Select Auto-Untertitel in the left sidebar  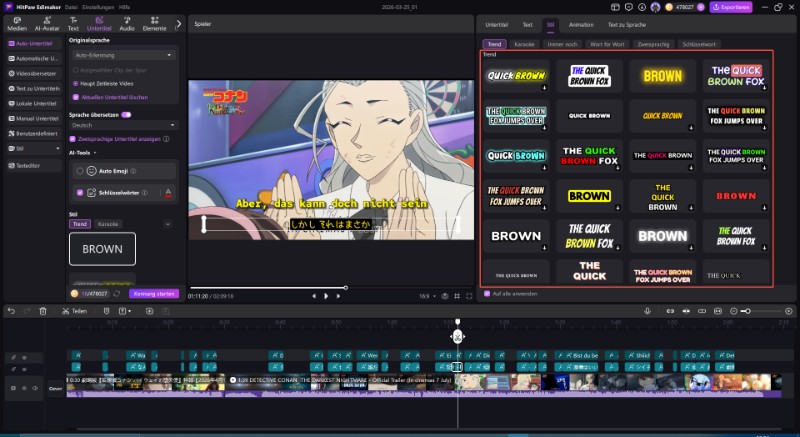34,44
